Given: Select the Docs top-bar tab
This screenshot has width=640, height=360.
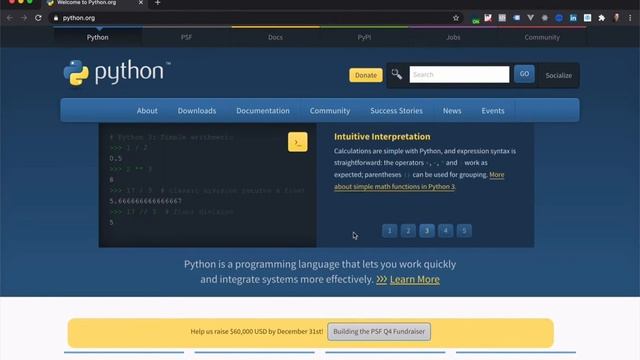Looking at the screenshot, I should 275,37.
